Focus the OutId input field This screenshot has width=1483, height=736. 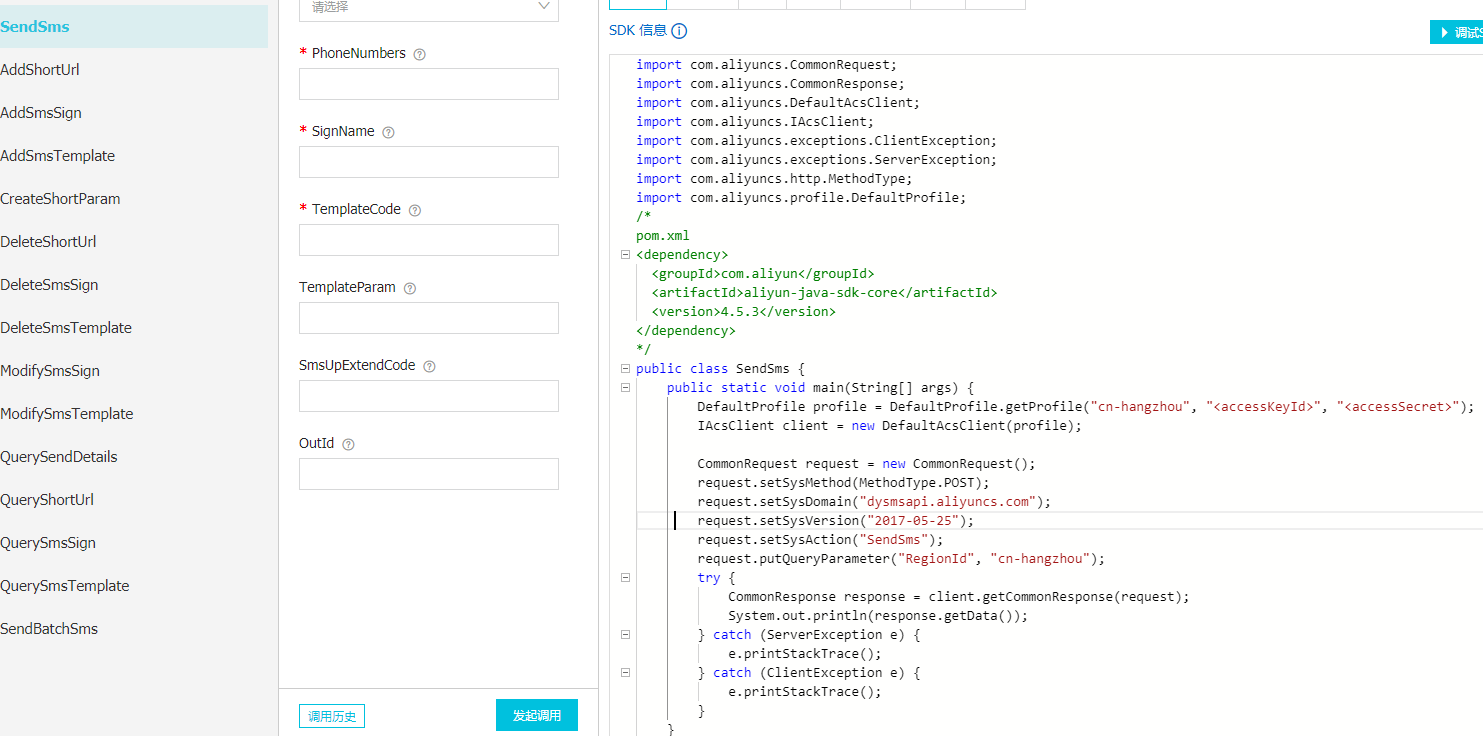(x=429, y=474)
